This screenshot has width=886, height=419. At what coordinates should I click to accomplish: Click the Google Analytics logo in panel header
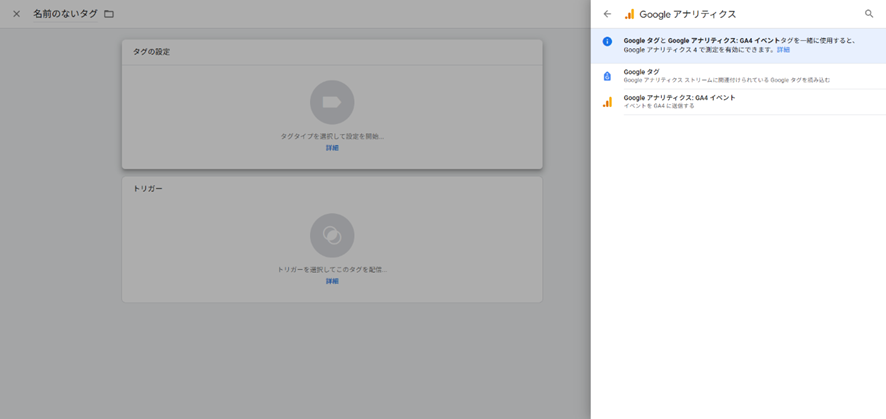629,14
